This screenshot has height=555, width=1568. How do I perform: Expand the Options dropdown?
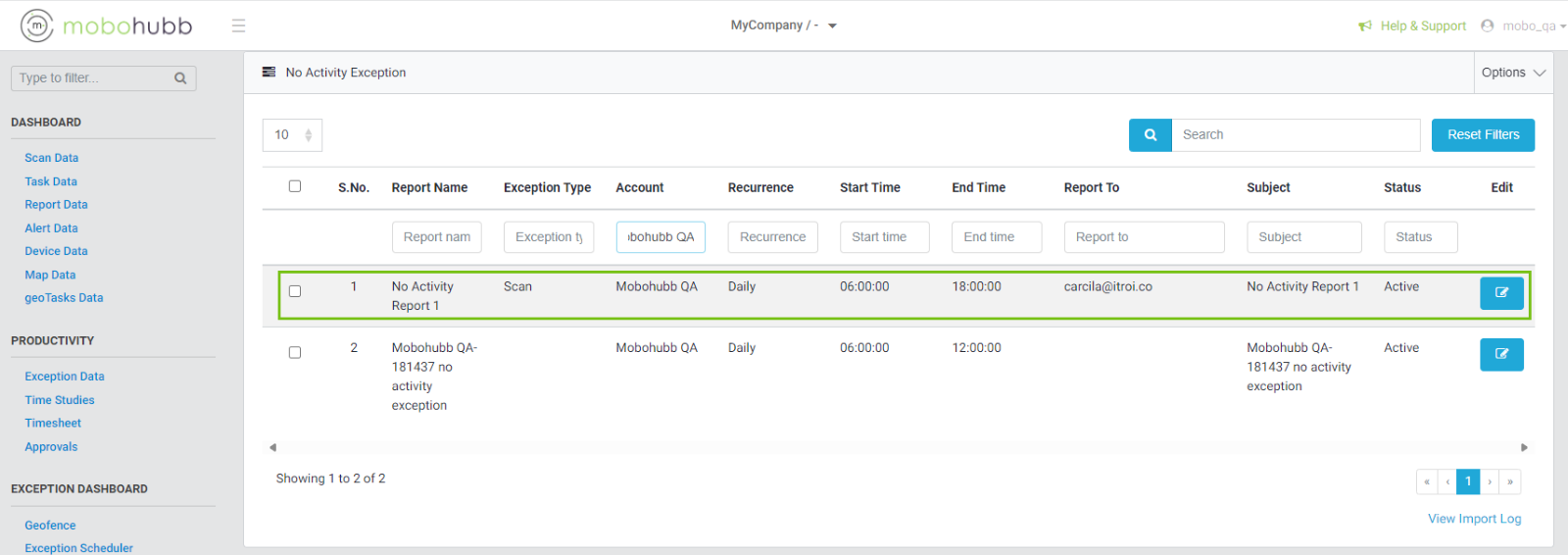tap(1512, 73)
